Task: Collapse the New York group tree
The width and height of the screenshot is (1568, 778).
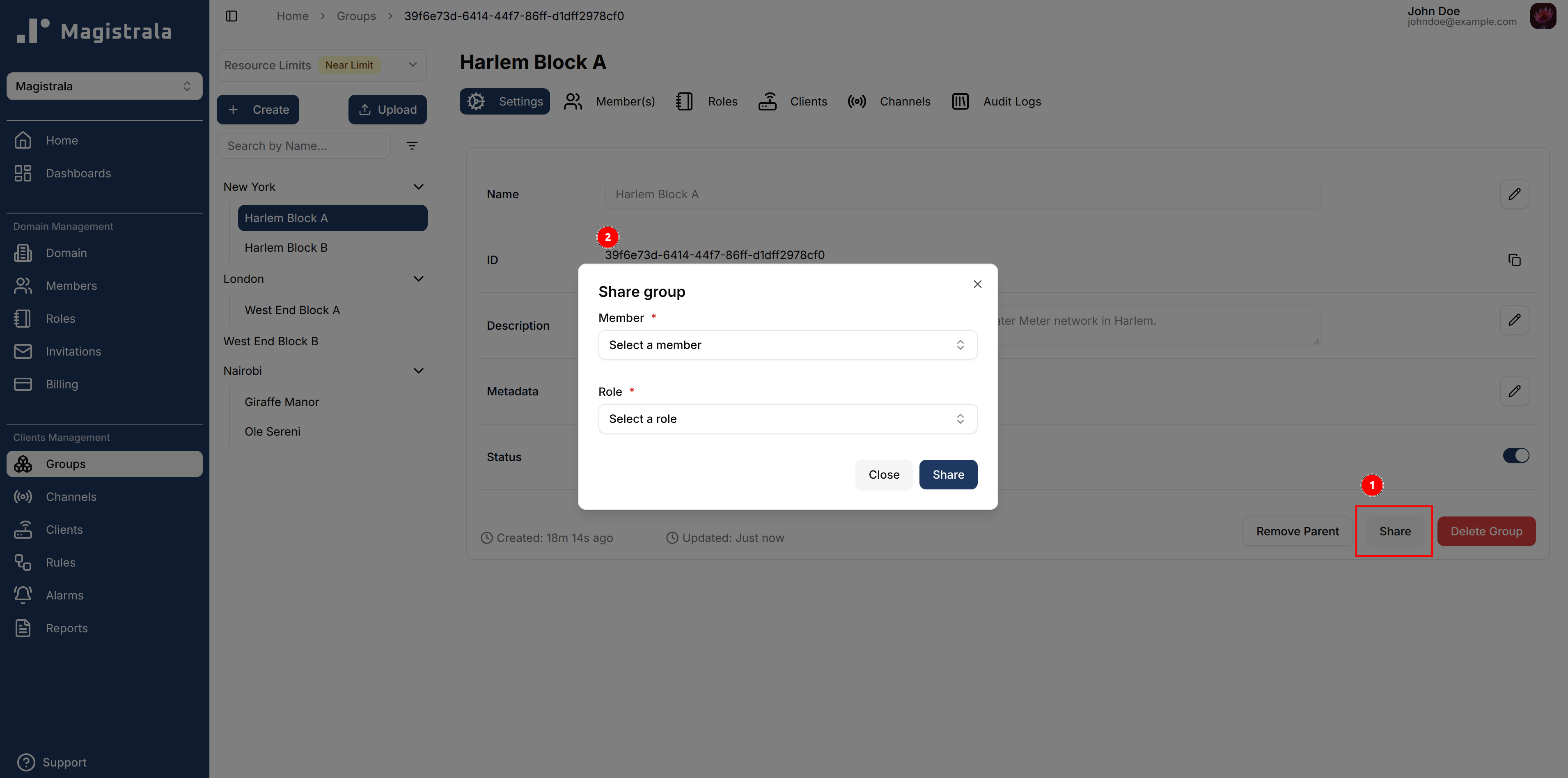Action: tap(418, 187)
